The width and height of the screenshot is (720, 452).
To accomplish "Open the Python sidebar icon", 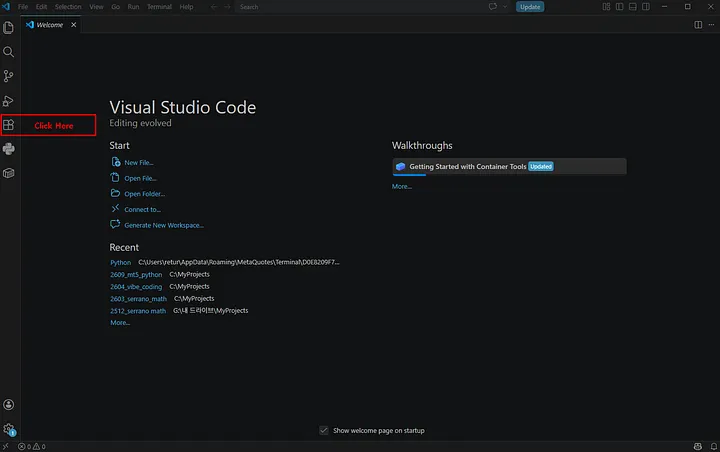I will pos(8,149).
